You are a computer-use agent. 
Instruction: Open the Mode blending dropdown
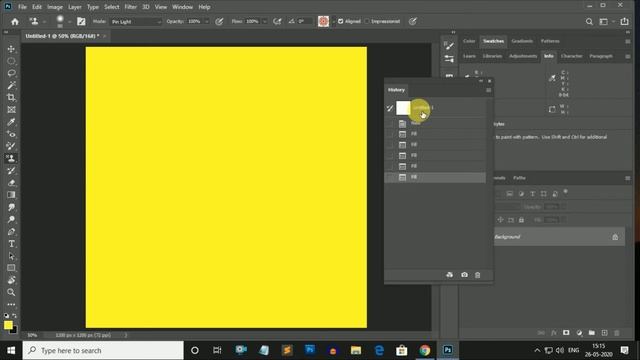coord(136,22)
